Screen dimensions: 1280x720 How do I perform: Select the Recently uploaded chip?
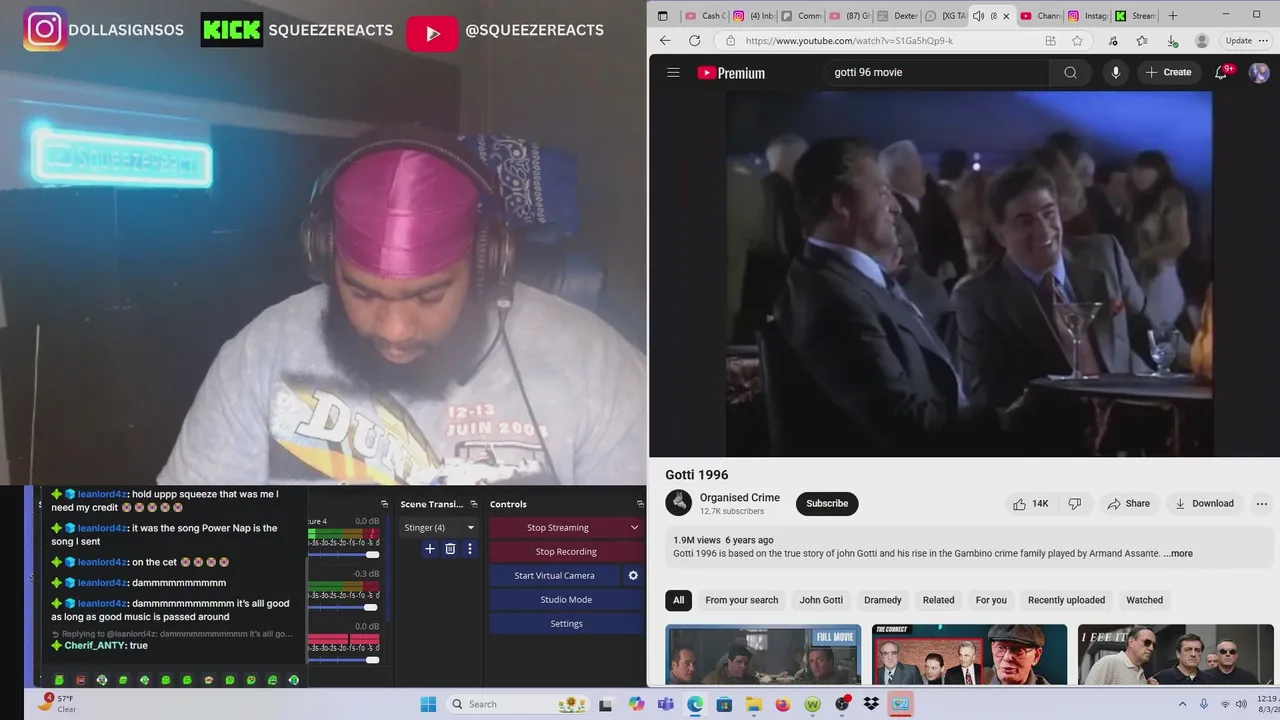(x=1066, y=600)
